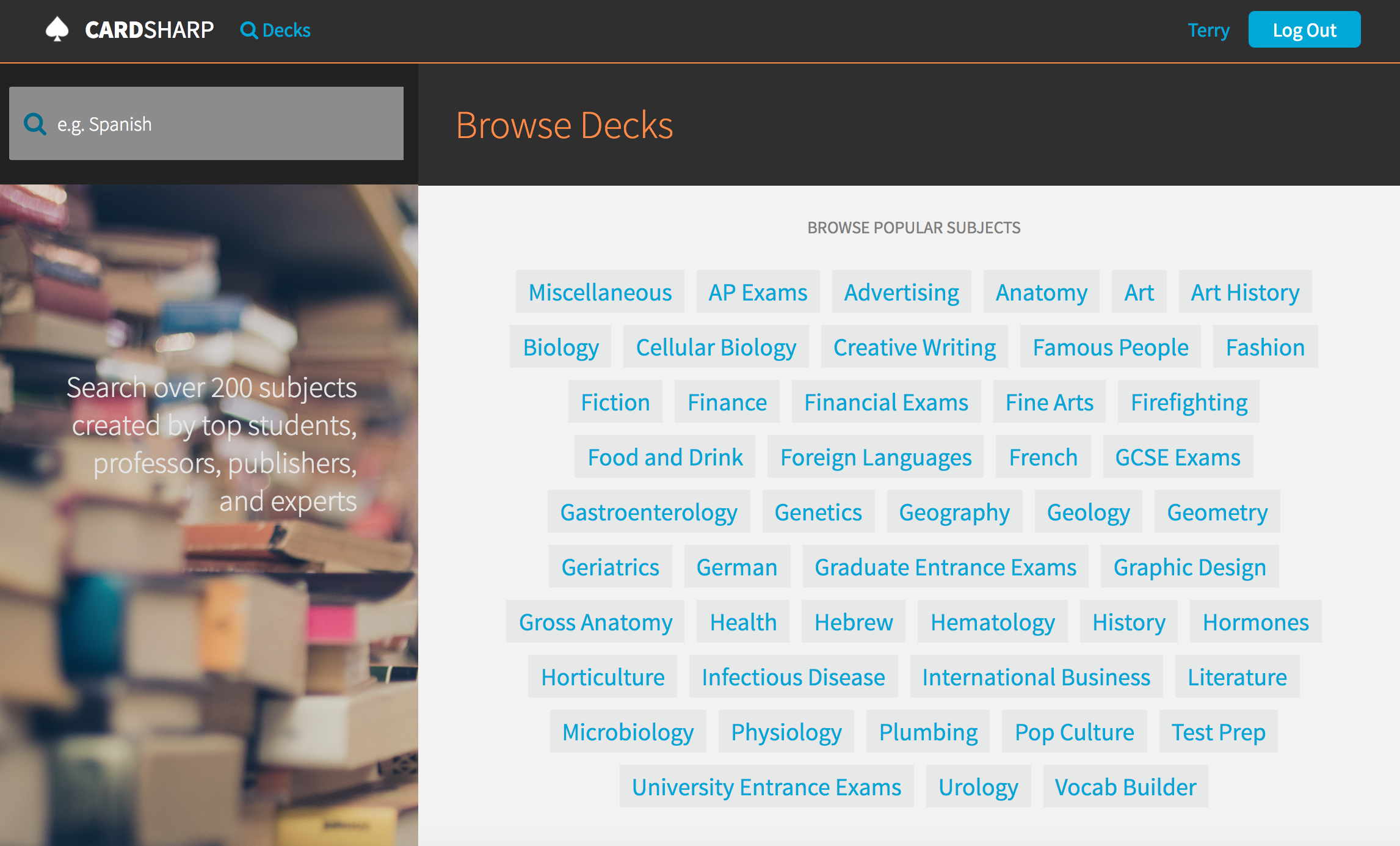
Task: Click the search magnifier icon in sidebar
Action: 35,123
